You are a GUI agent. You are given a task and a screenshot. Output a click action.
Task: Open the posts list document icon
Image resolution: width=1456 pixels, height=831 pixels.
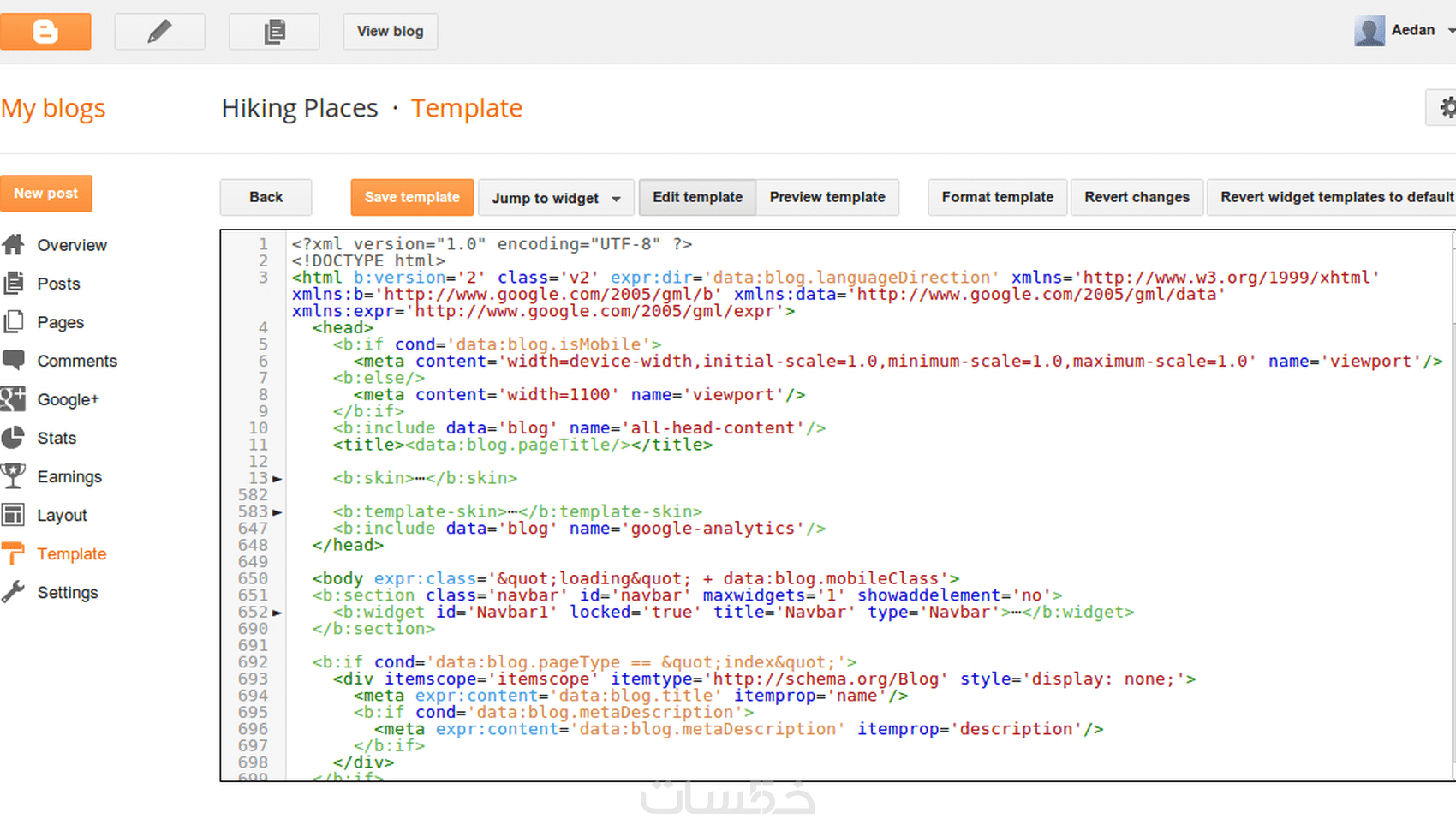(x=274, y=32)
